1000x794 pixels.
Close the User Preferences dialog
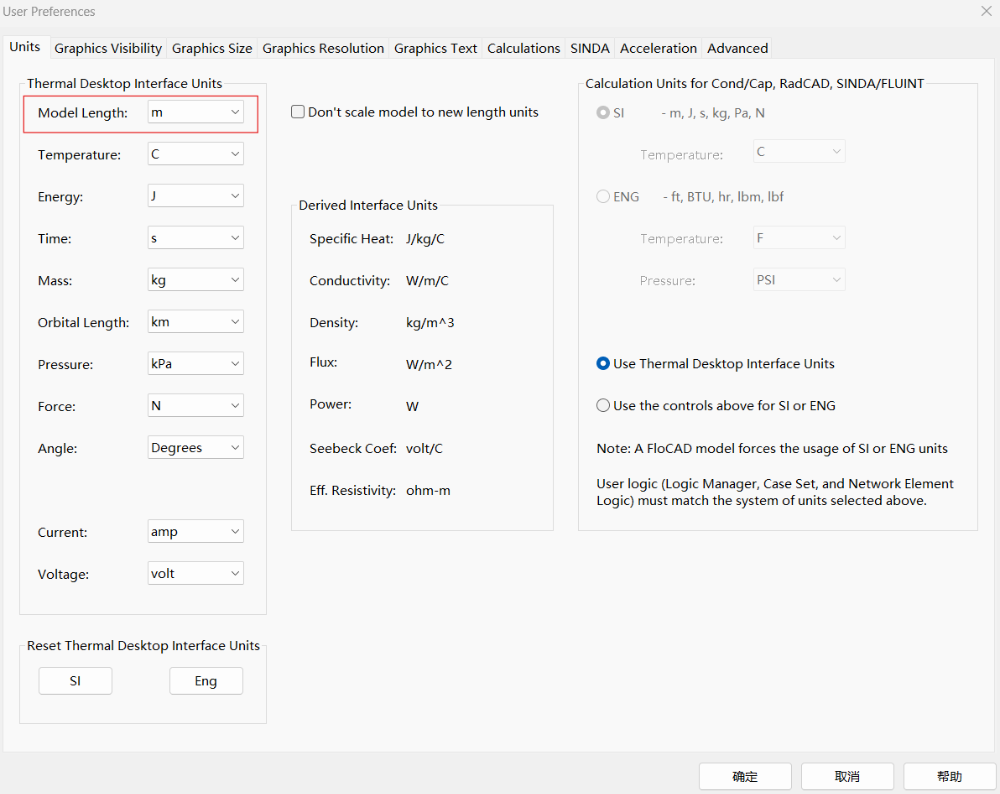point(985,11)
